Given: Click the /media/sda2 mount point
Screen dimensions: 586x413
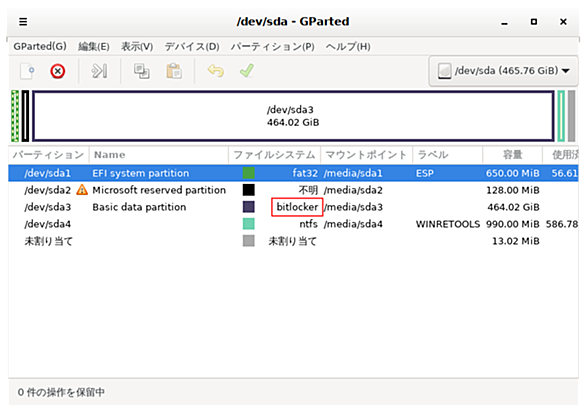Looking at the screenshot, I should point(353,190).
